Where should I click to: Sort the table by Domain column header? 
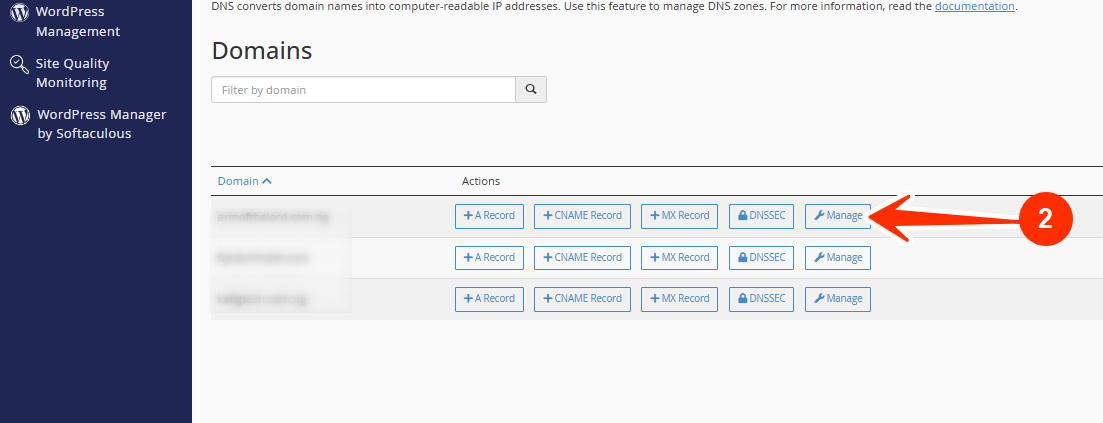pyautogui.click(x=244, y=181)
